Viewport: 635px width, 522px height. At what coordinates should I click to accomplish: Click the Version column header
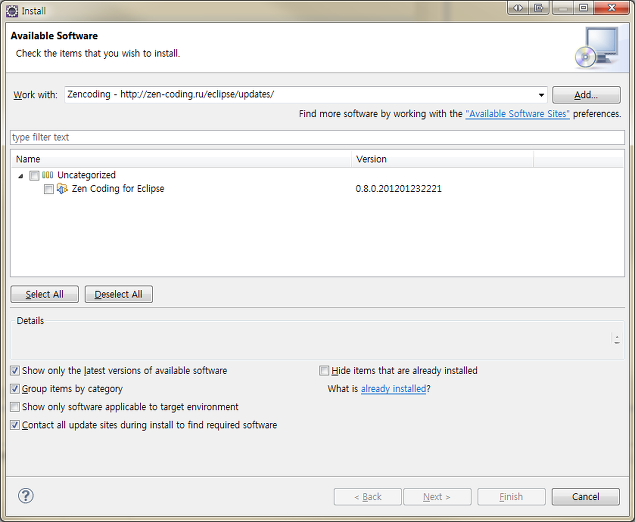[443, 159]
